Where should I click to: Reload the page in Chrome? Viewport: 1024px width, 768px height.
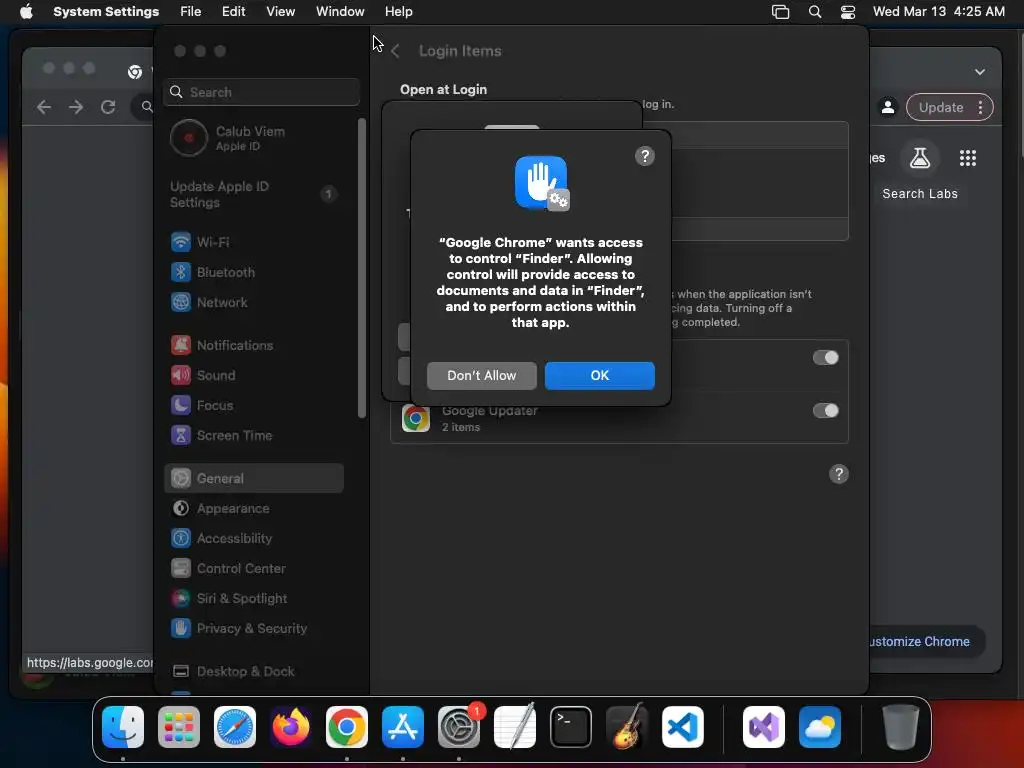[x=108, y=107]
